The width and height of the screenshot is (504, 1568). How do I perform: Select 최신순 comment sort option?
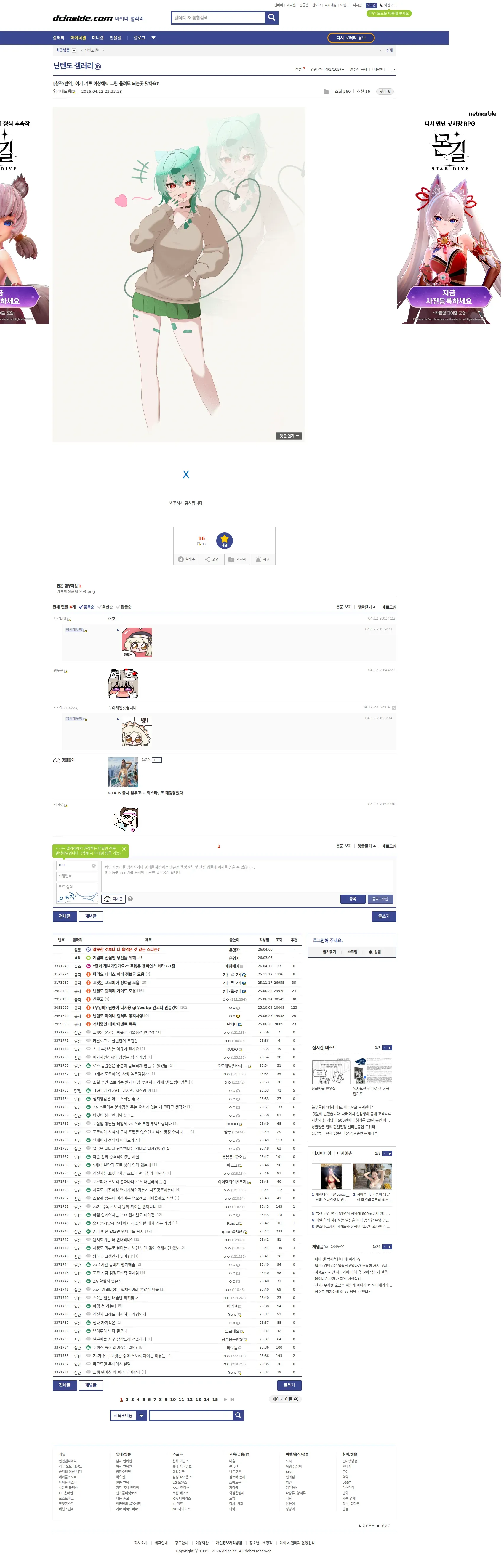(x=106, y=607)
